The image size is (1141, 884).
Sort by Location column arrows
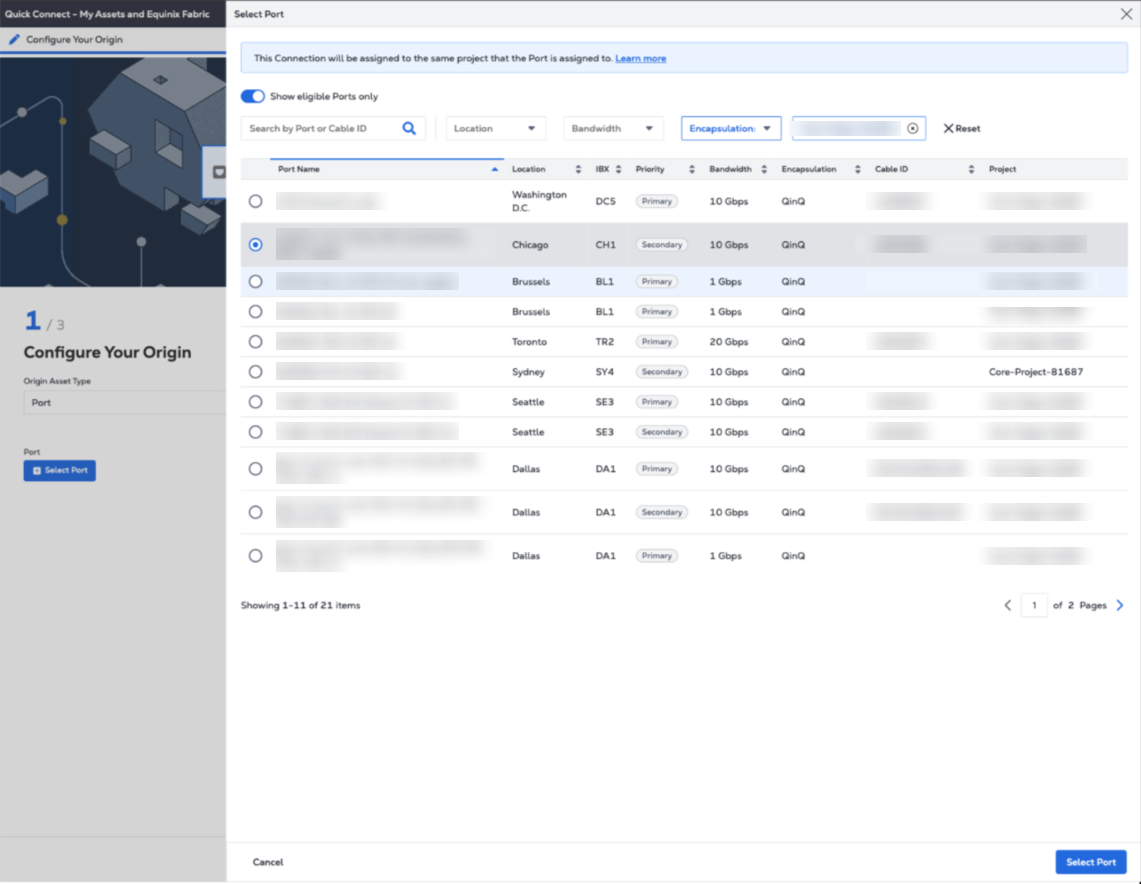[x=578, y=170]
